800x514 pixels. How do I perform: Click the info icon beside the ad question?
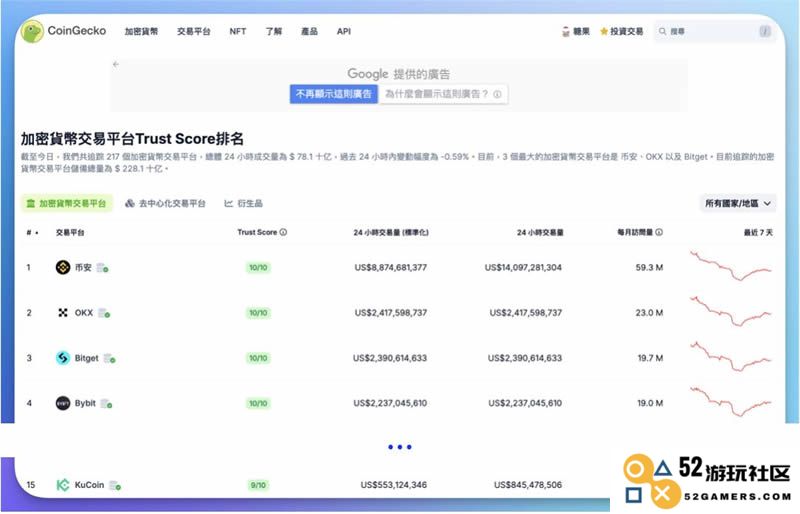click(x=497, y=94)
